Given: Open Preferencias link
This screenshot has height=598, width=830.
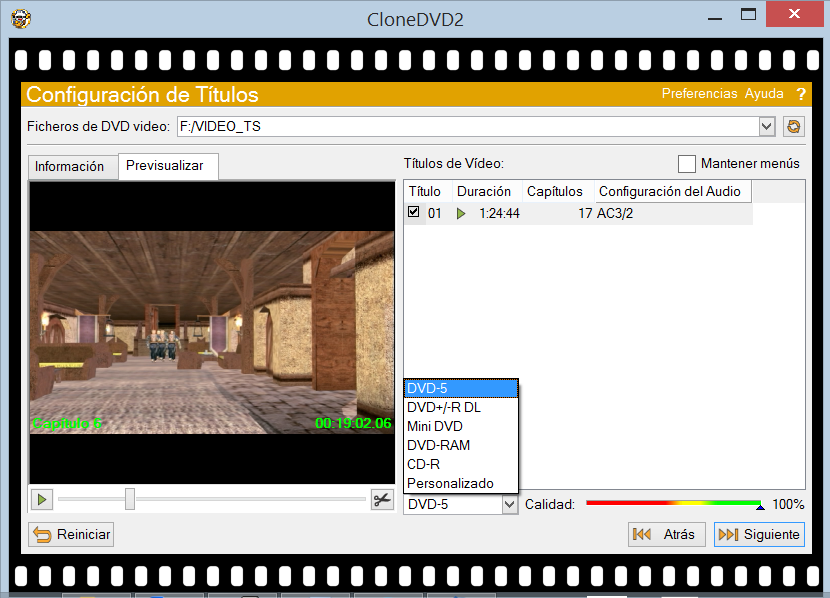Looking at the screenshot, I should (x=699, y=94).
